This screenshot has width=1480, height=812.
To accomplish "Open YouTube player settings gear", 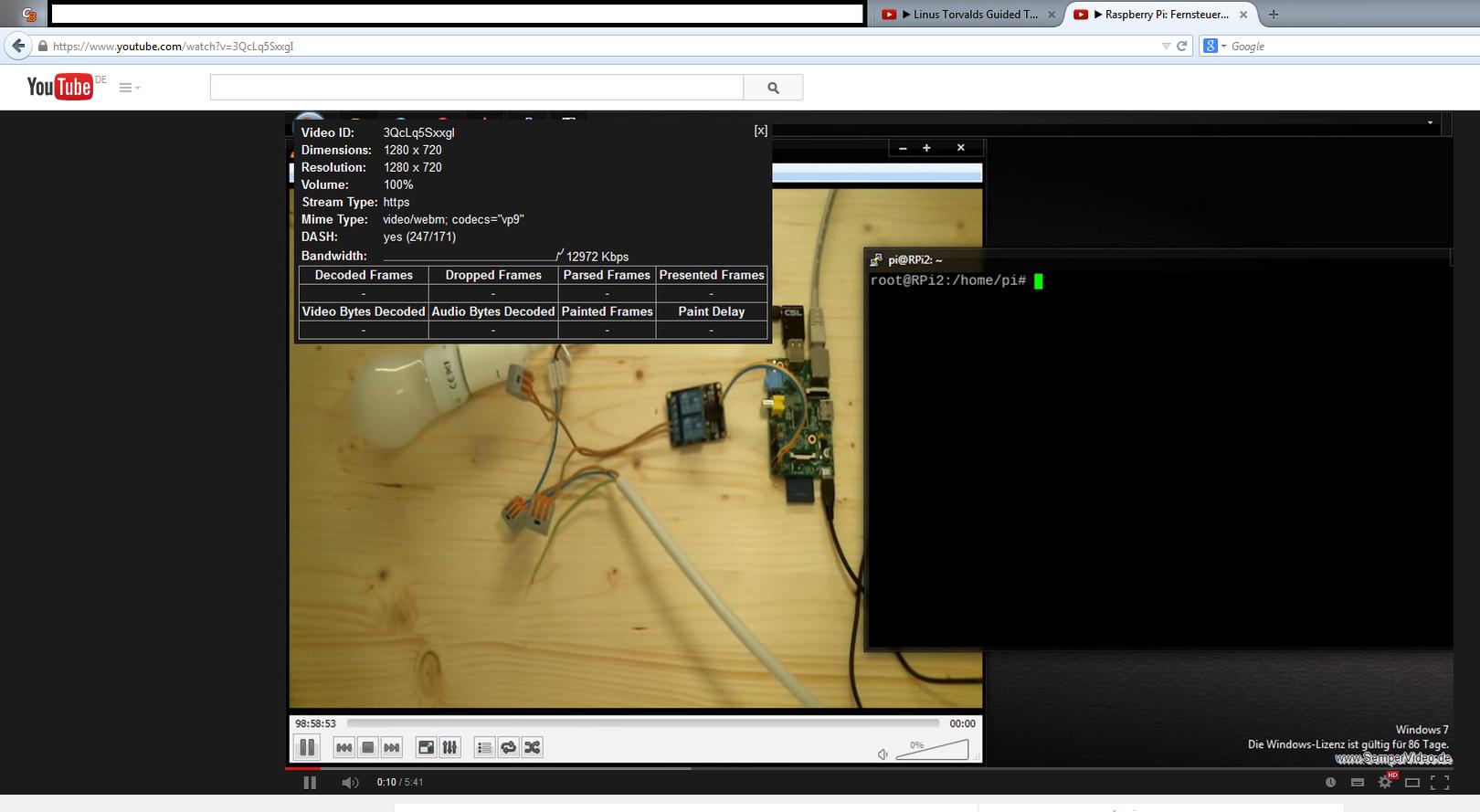I will pos(1386,782).
